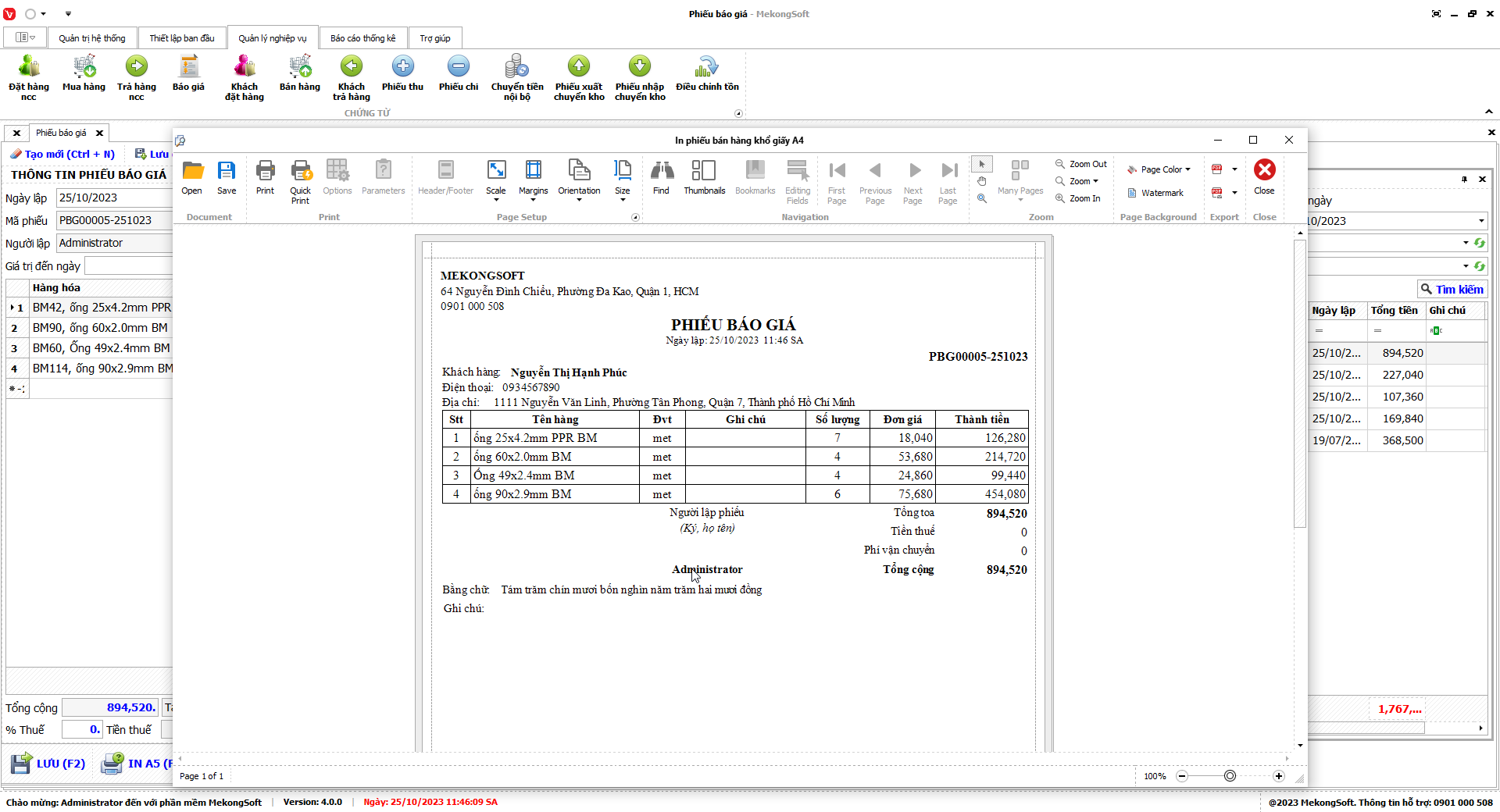Expand the Page Color dropdown

1159,169
